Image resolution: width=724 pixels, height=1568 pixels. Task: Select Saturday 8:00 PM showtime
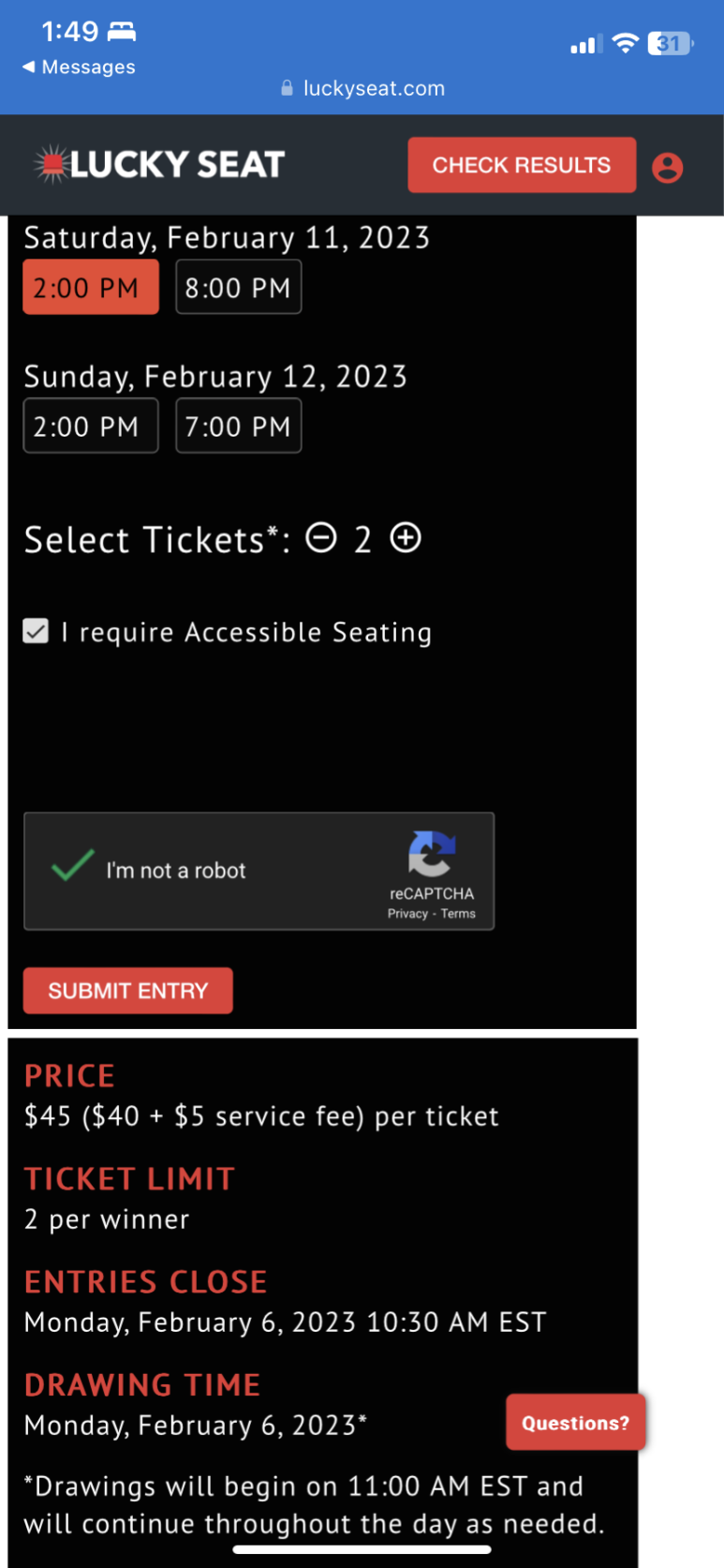[239, 287]
